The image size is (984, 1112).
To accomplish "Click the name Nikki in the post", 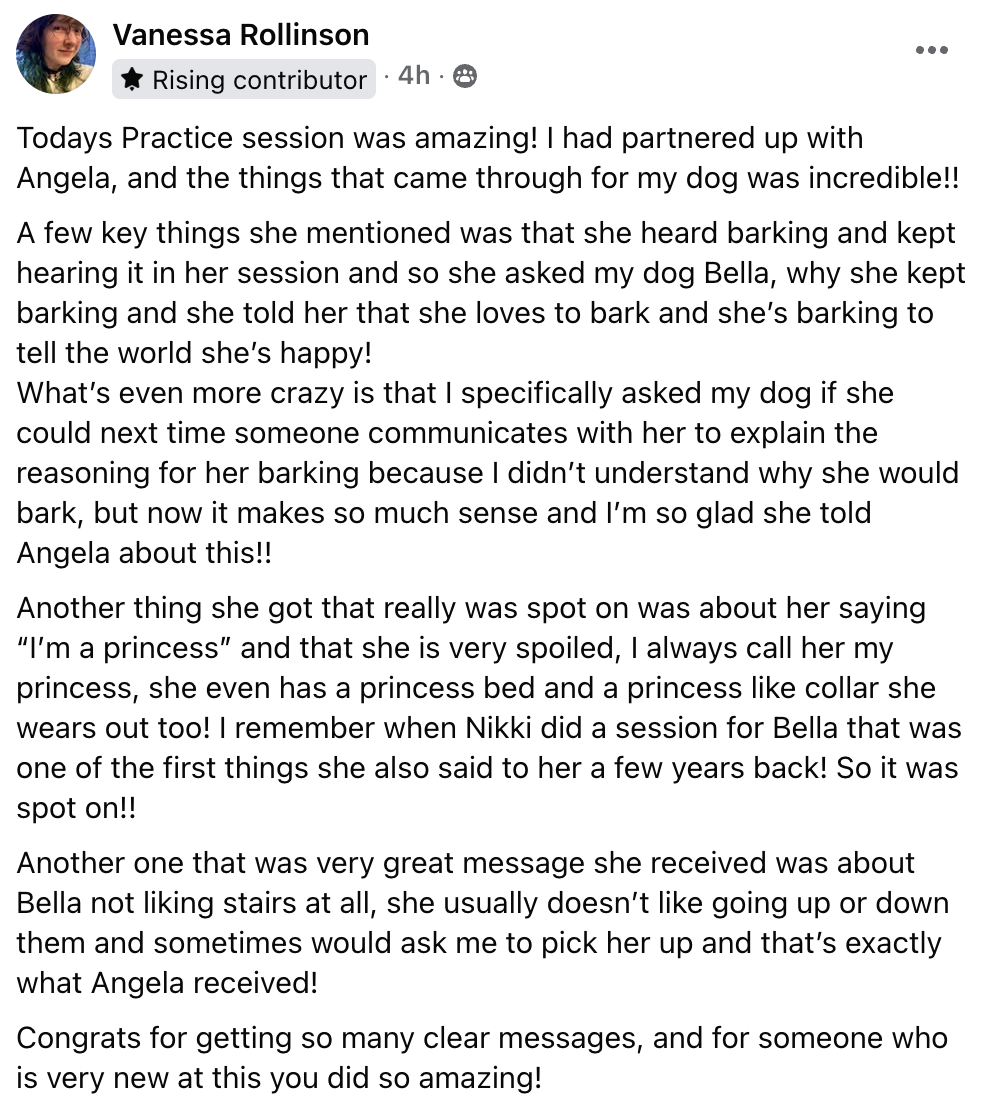I will (x=498, y=728).
